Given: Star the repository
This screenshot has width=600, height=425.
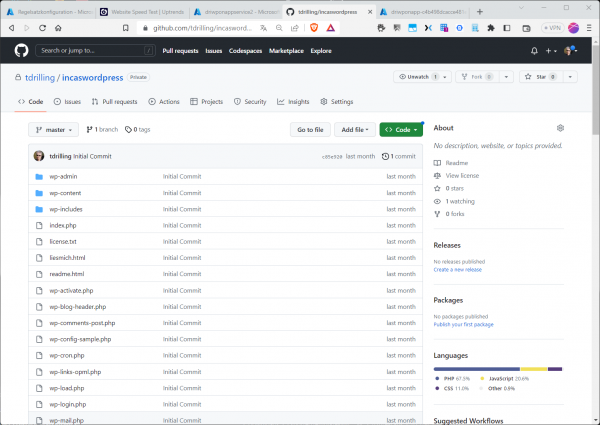Looking at the screenshot, I should click(541, 77).
